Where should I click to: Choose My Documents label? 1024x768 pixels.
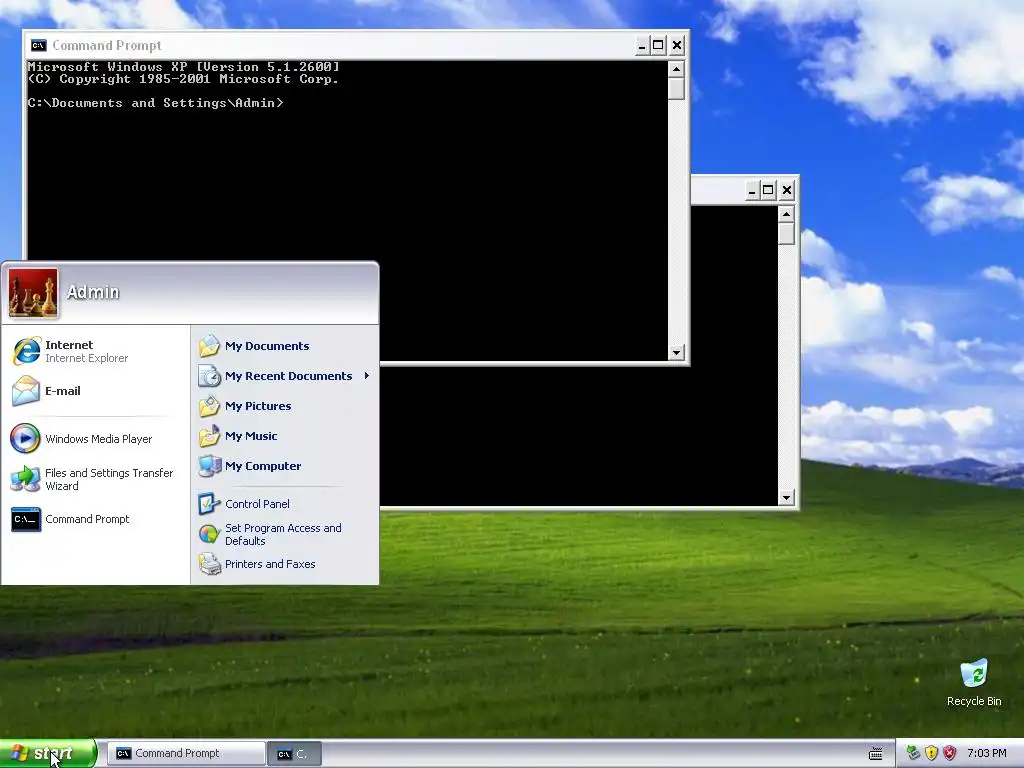tap(267, 345)
